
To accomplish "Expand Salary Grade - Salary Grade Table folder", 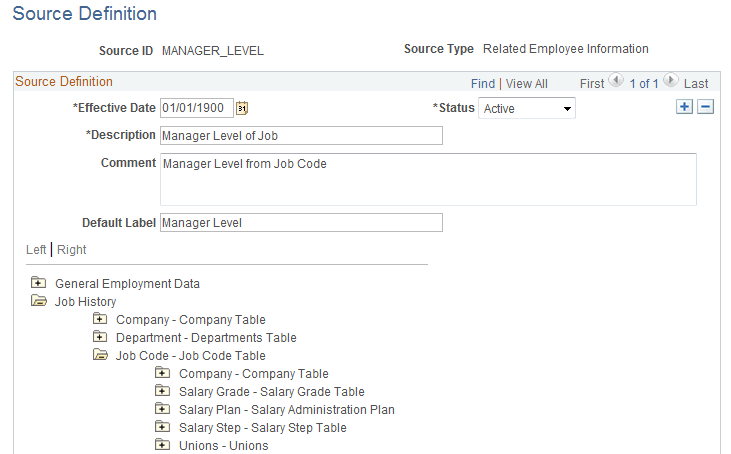I will 162,390.
